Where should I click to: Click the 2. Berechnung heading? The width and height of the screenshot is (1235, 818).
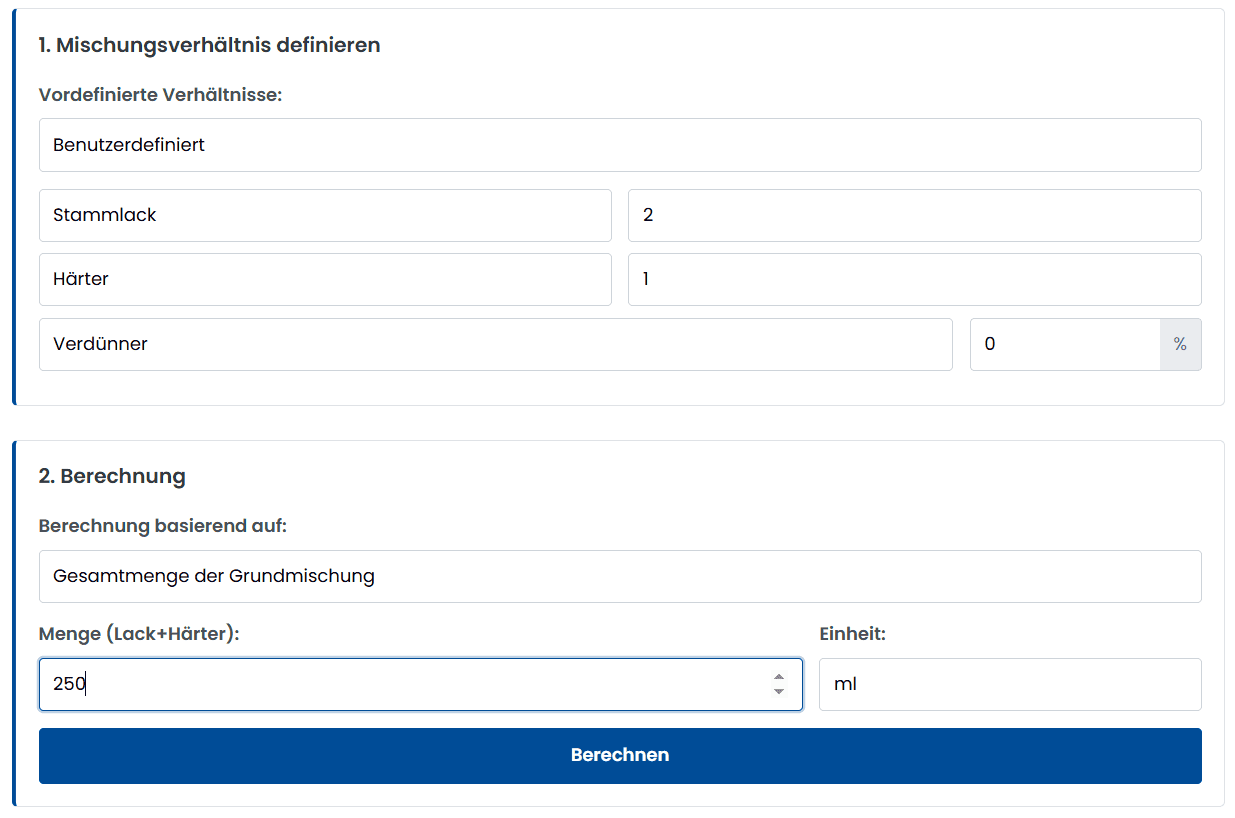tap(112, 476)
